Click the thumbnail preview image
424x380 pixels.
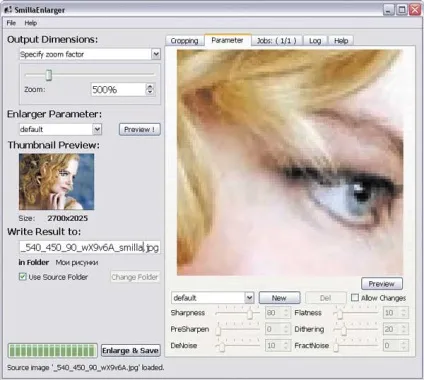tap(56, 182)
